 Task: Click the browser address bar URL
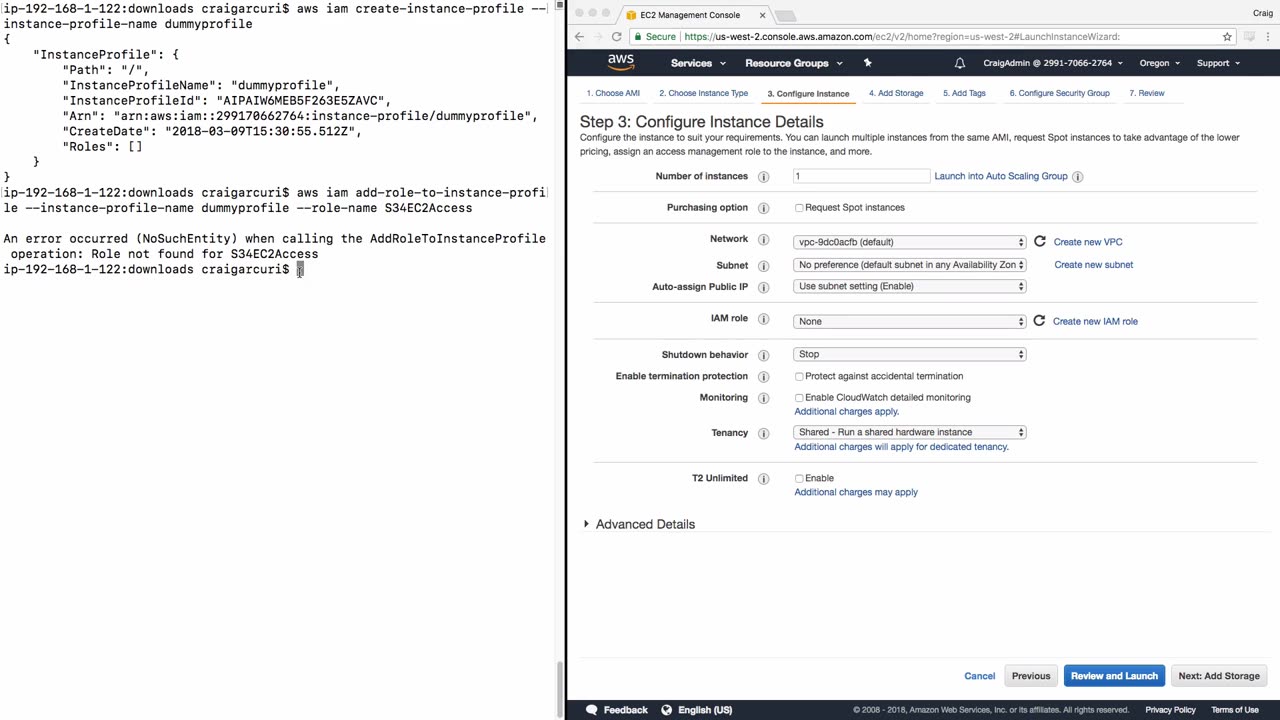[x=902, y=37]
